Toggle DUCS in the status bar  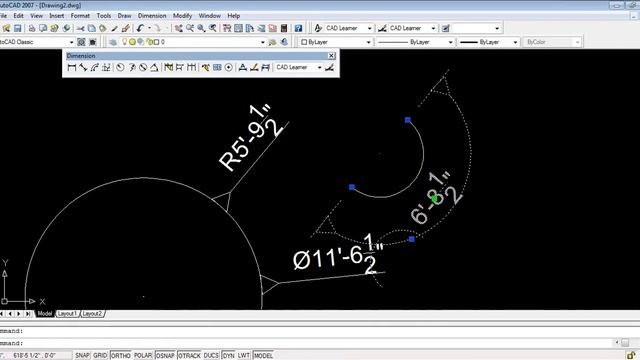211,356
